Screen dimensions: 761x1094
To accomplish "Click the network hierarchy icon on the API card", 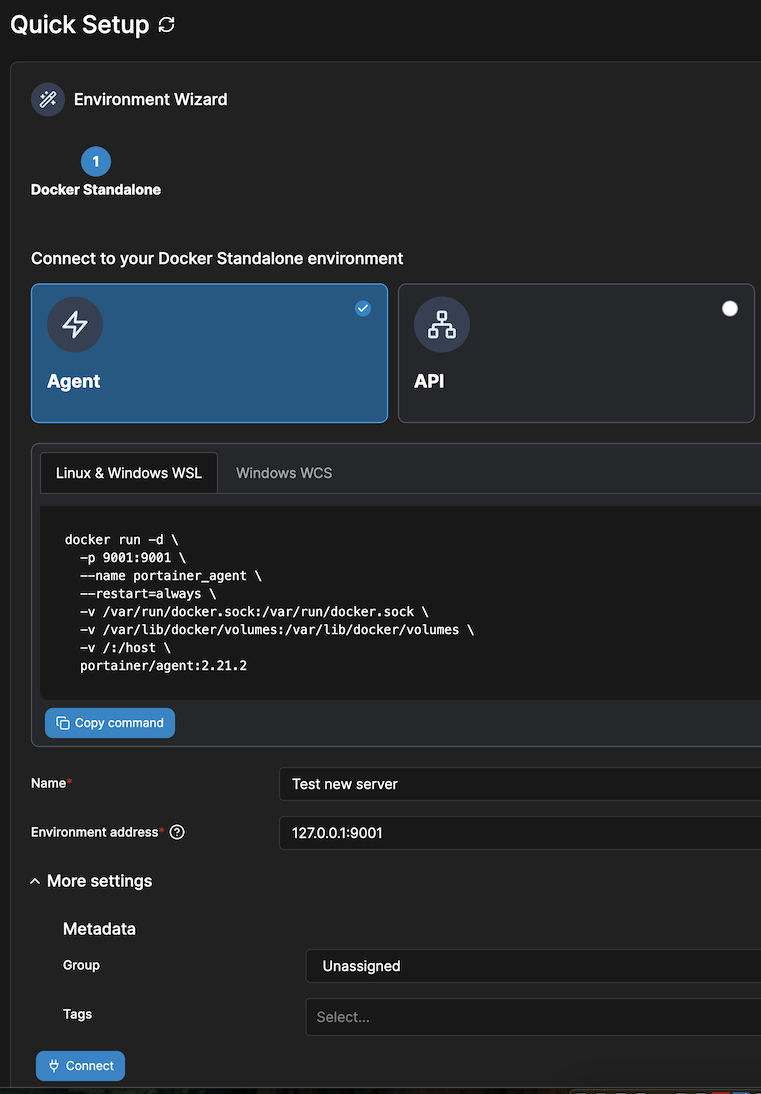I will tap(441, 324).
